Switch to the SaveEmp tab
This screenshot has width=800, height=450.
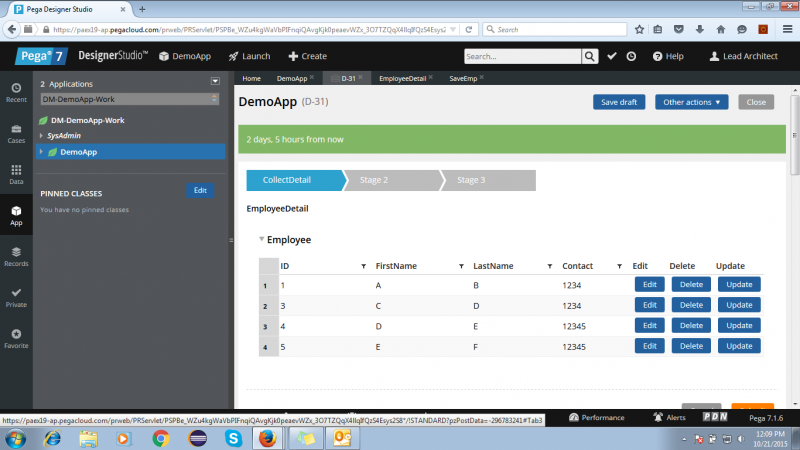463,79
